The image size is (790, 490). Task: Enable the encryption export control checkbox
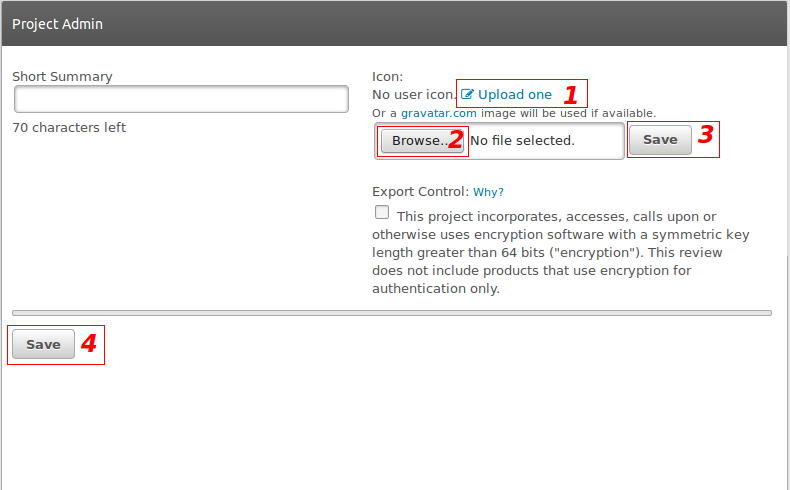(382, 212)
